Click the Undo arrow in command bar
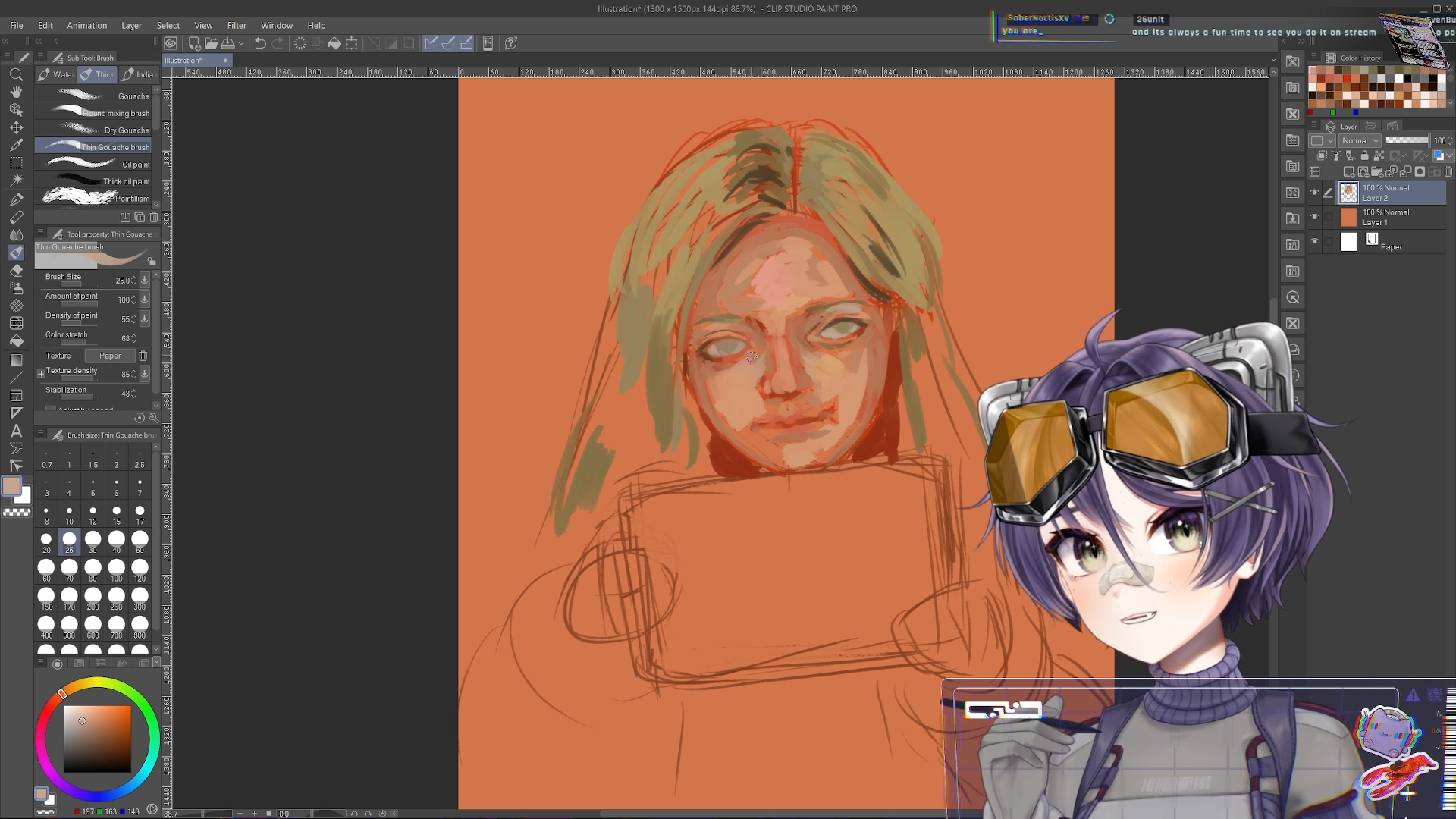The height and width of the screenshot is (819, 1456). pyautogui.click(x=260, y=43)
